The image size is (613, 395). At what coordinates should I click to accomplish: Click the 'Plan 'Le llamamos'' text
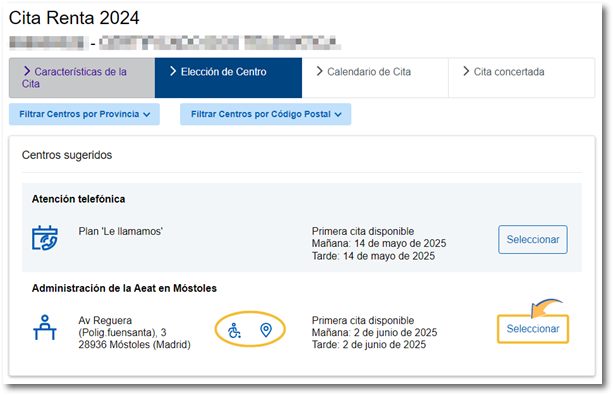click(120, 231)
